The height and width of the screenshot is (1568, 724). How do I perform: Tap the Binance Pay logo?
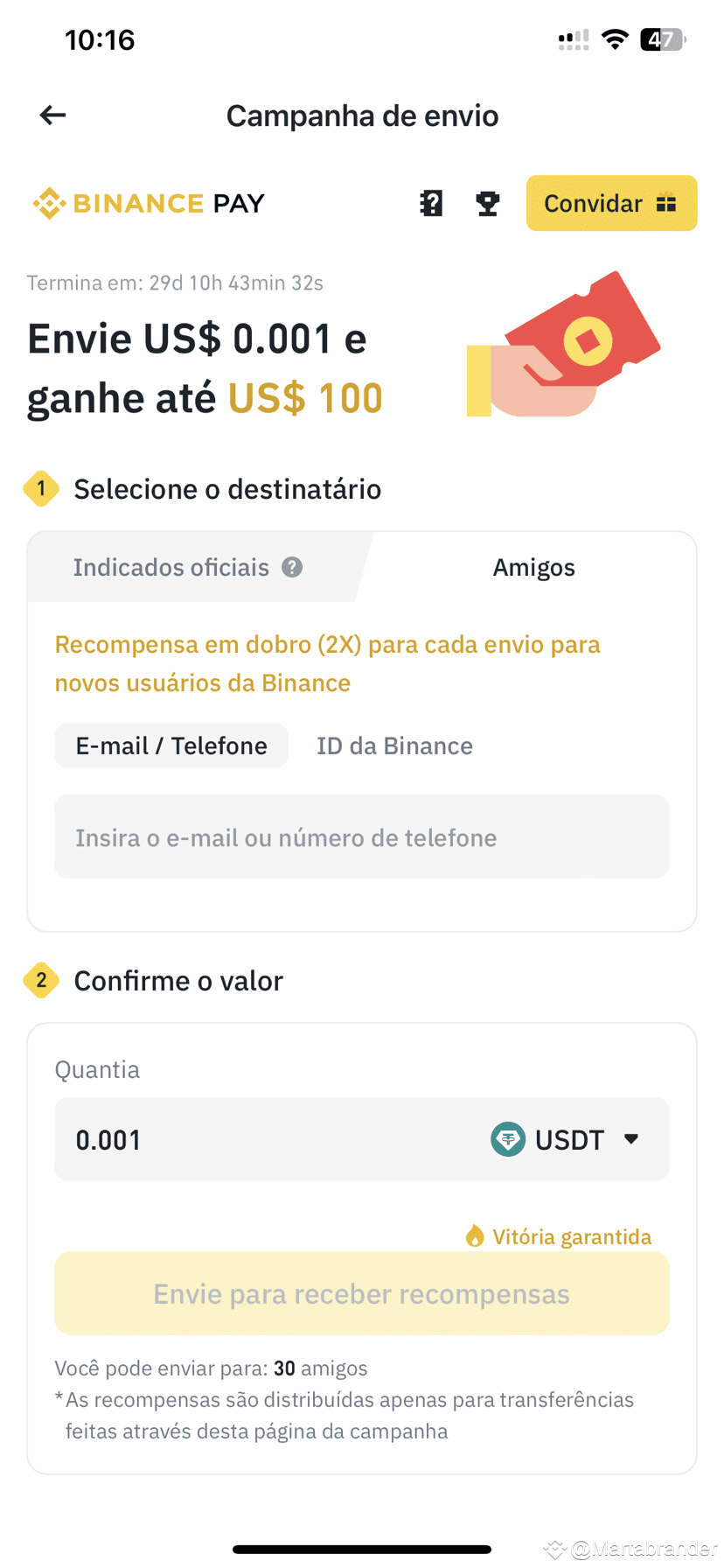click(x=149, y=203)
